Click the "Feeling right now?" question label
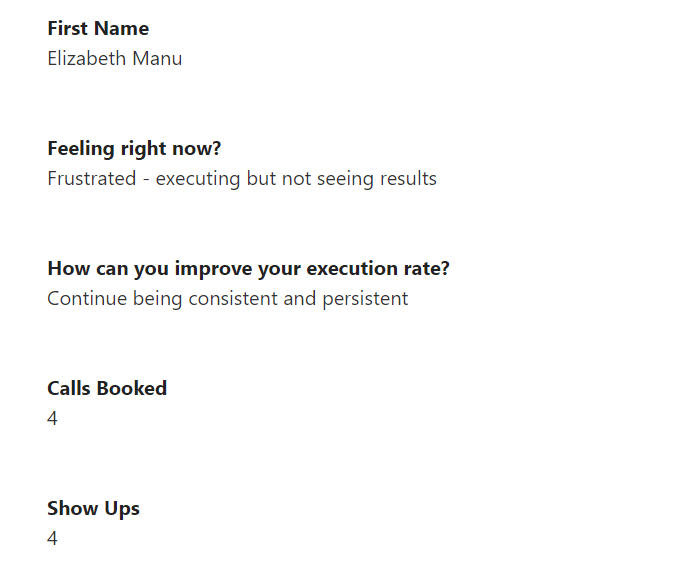The image size is (679, 568). coord(134,149)
